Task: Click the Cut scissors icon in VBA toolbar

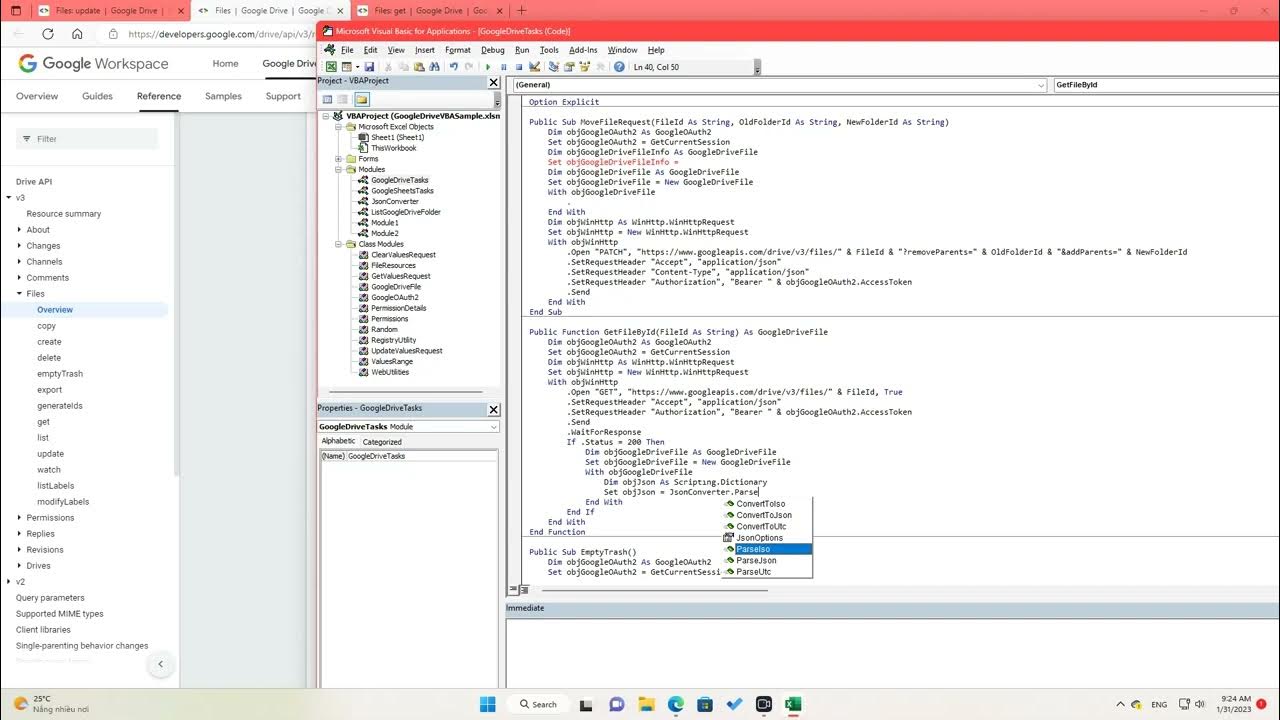Action: click(388, 67)
